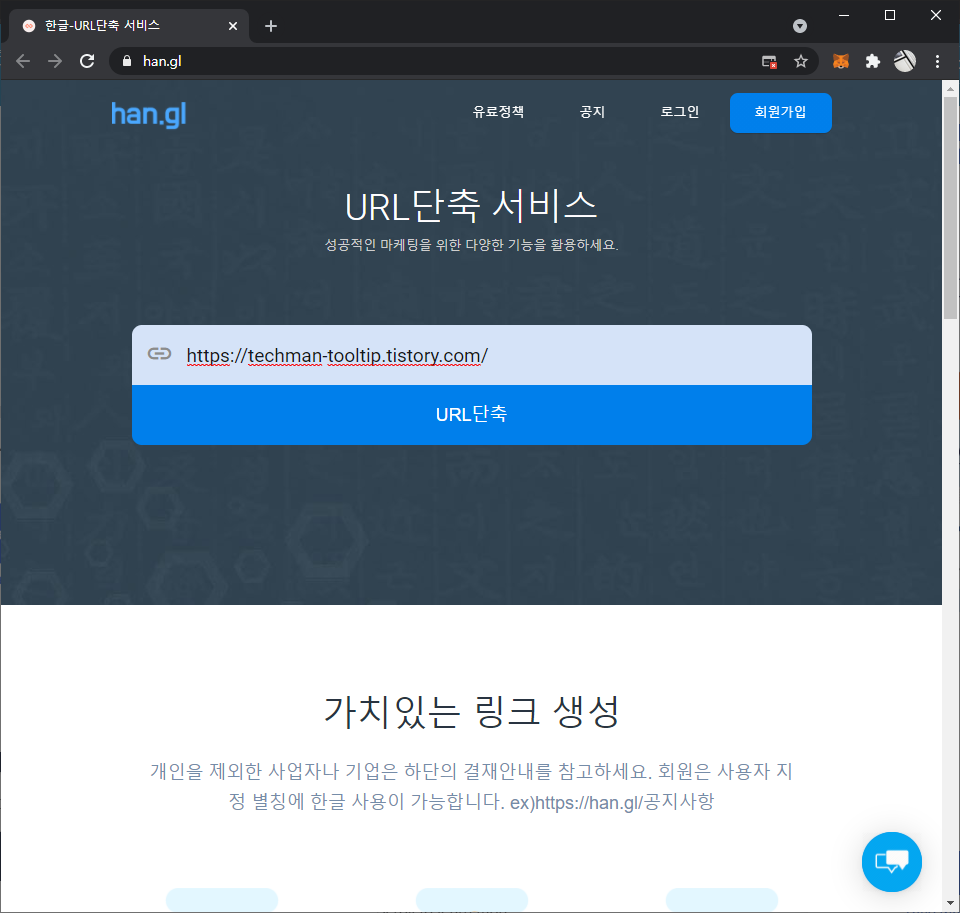
Task: Click the URL input field
Action: tap(472, 355)
